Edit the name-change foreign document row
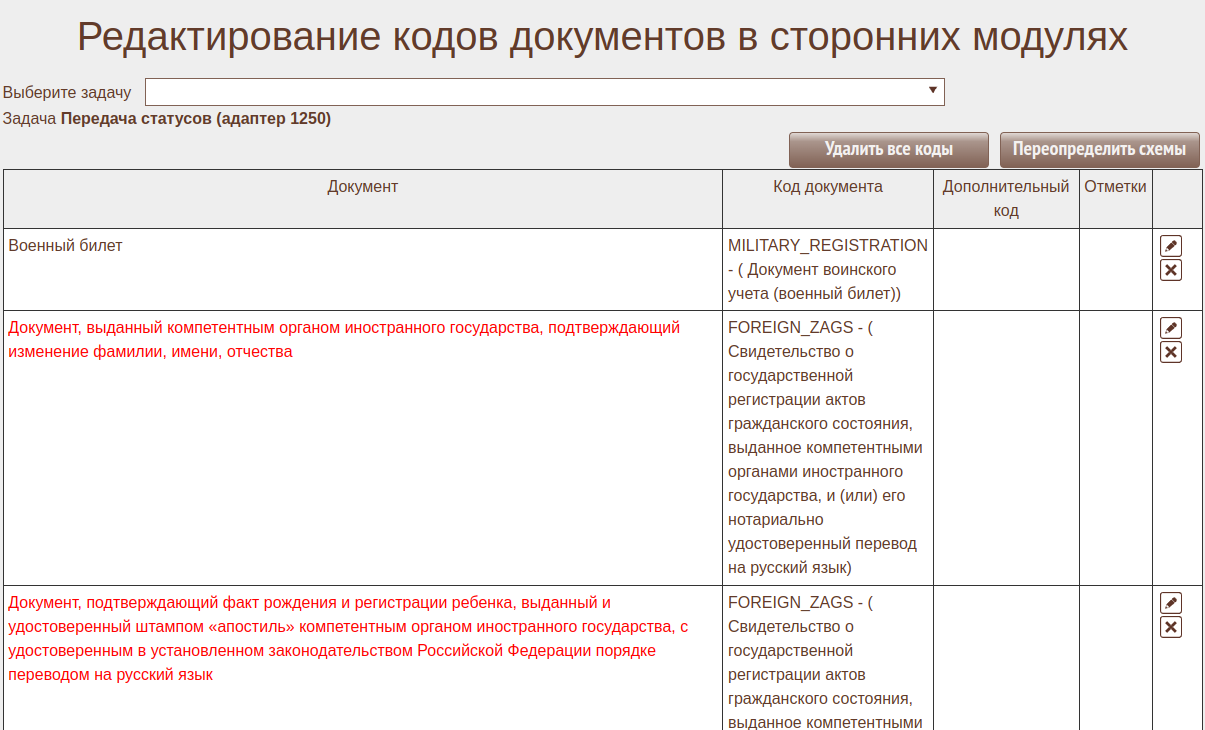The image size is (1205, 730). [x=1170, y=328]
